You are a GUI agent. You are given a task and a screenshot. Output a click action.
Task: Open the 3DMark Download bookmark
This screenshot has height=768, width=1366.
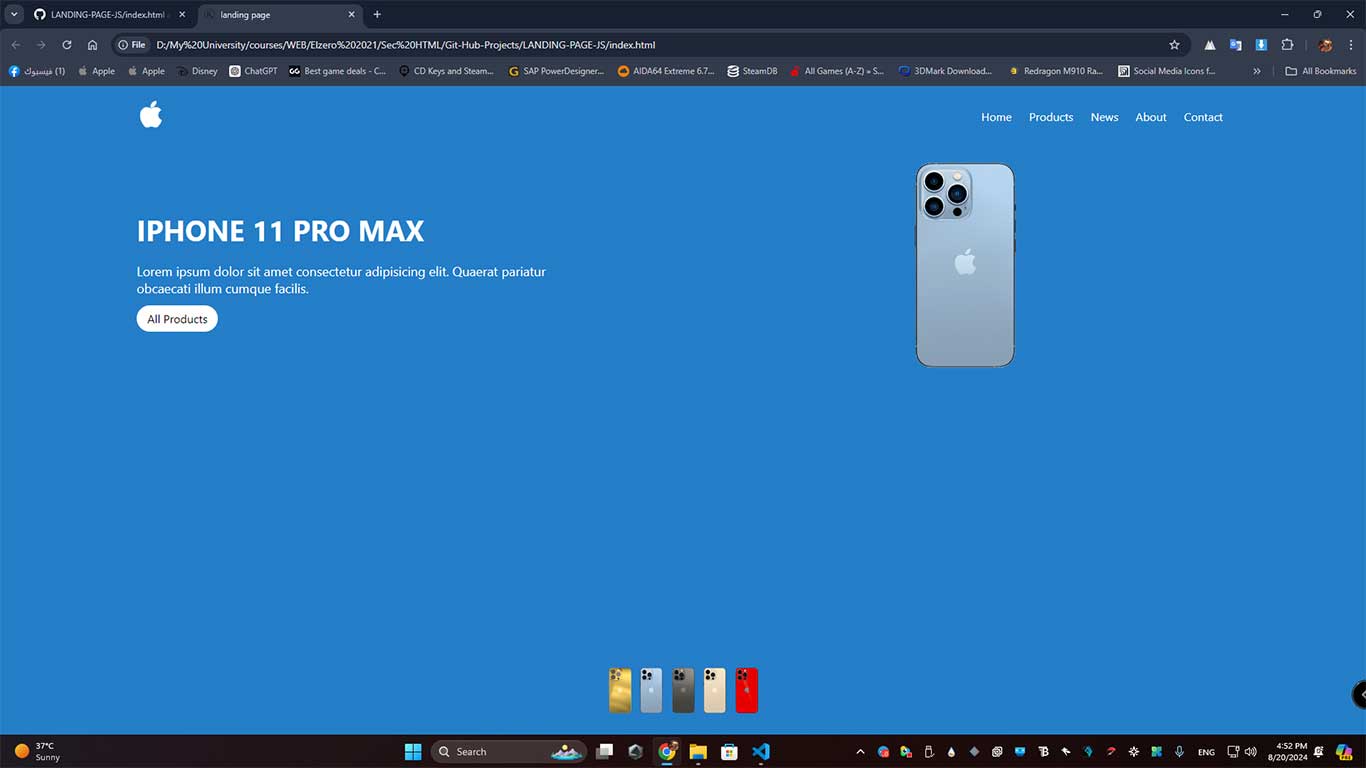click(945, 71)
